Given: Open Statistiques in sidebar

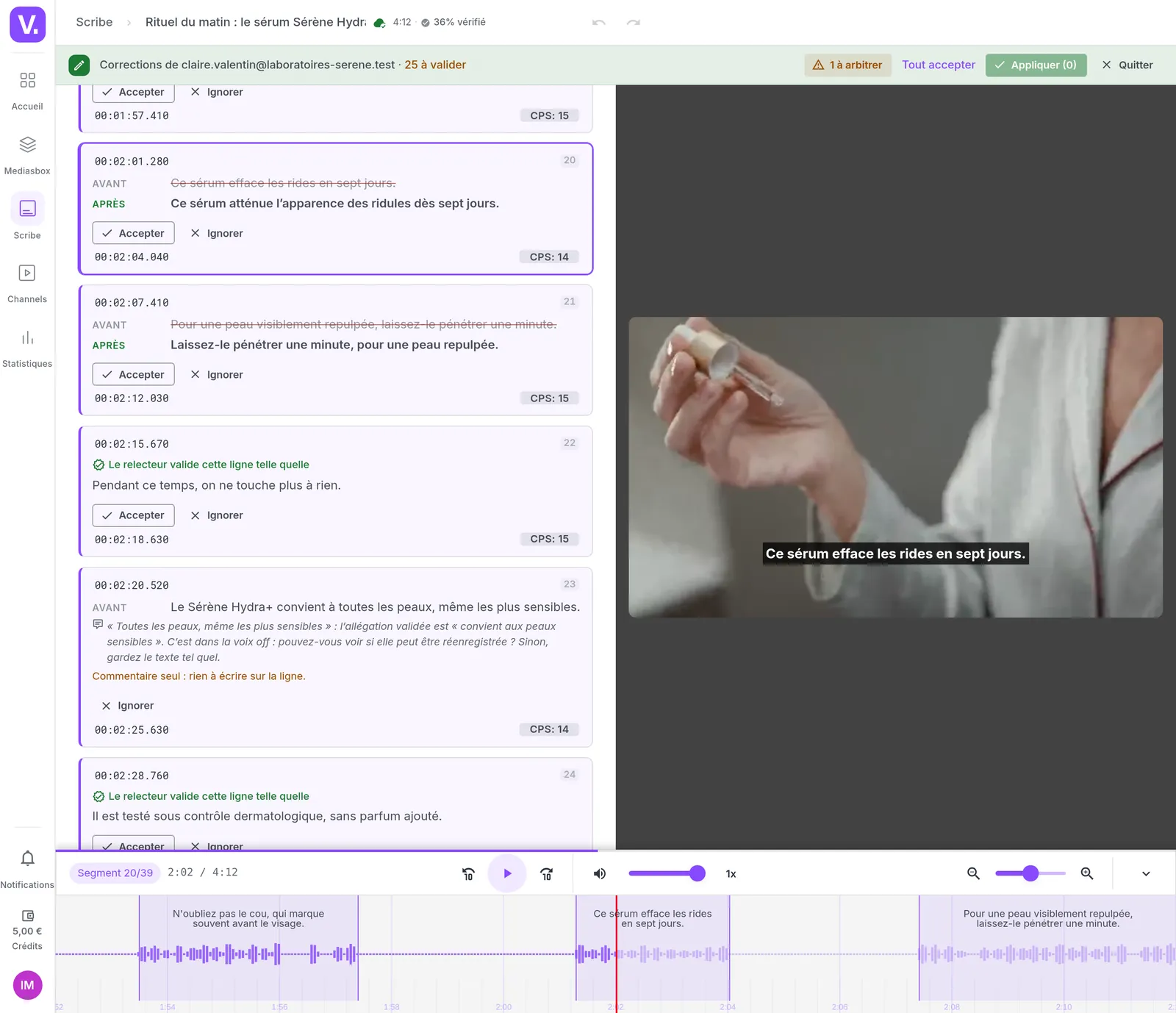Looking at the screenshot, I should pos(27,348).
